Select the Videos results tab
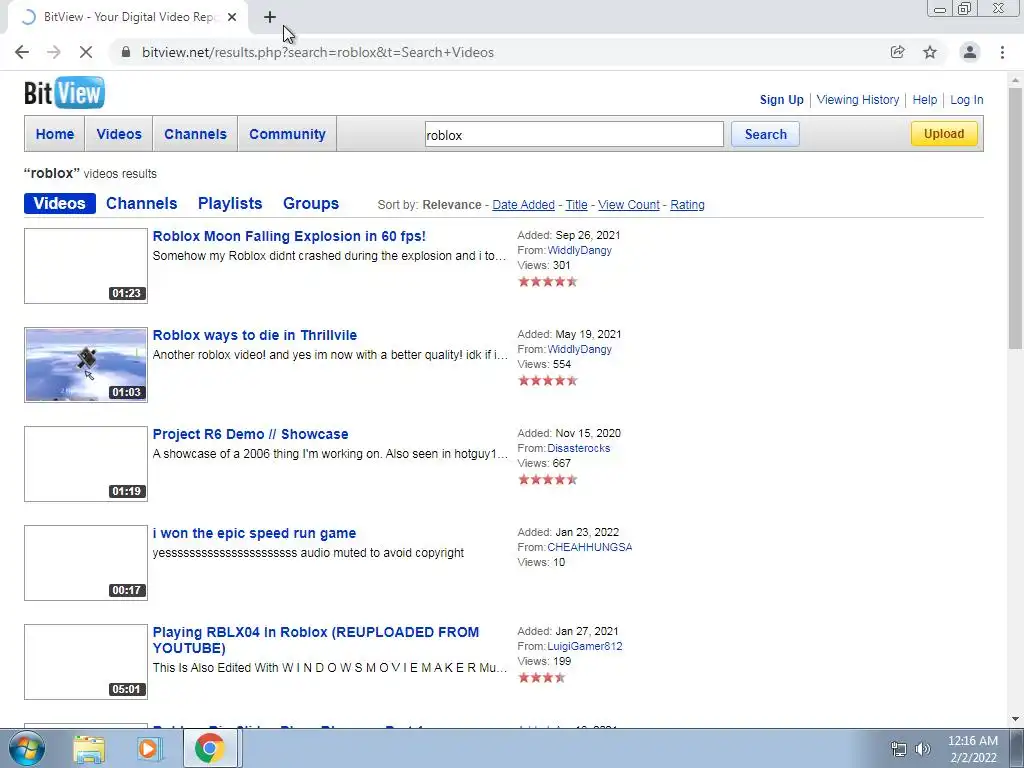 59,203
